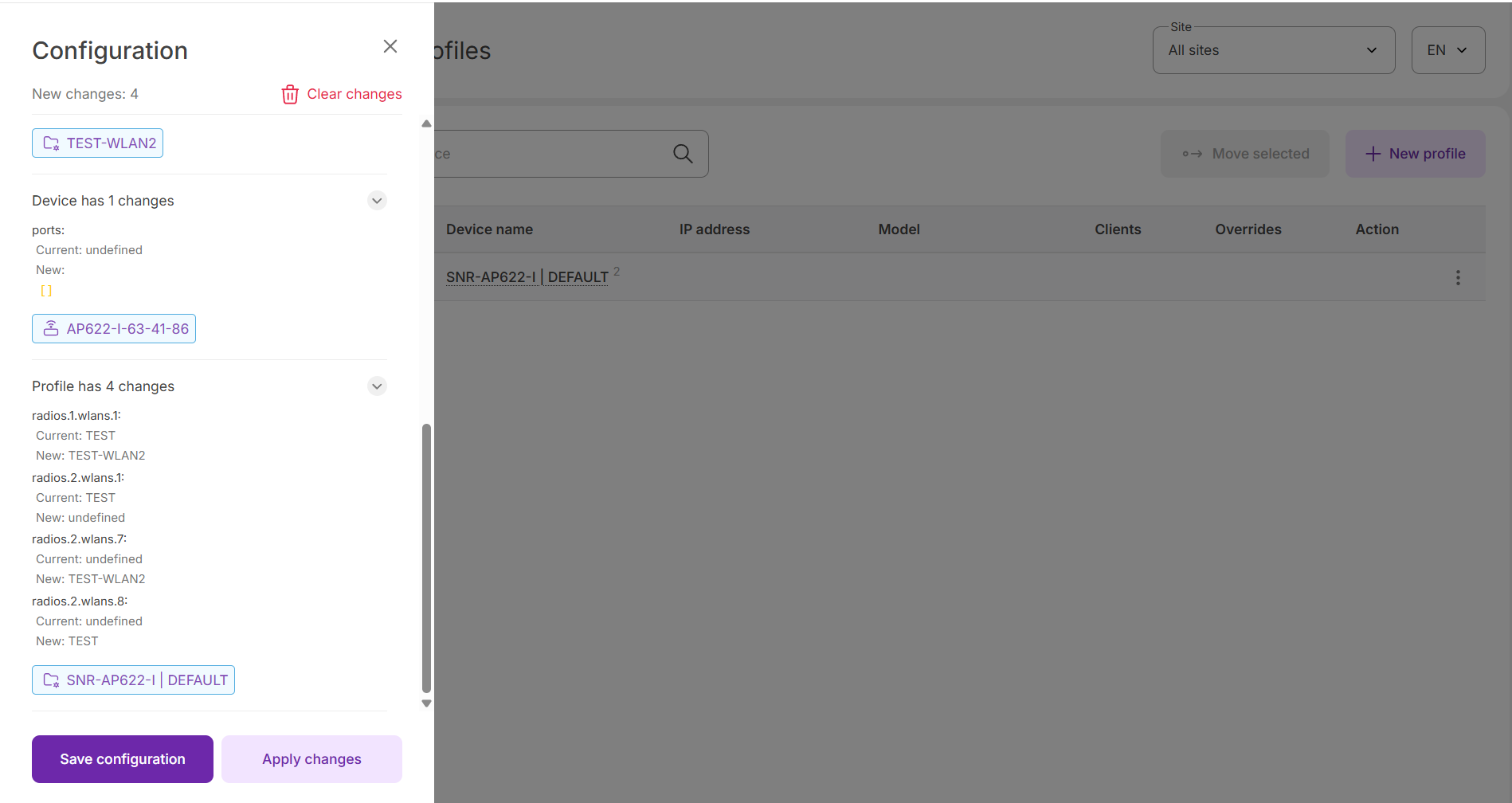
Task: Open the AP622-I-63-41-86 device chip
Action: (x=114, y=329)
